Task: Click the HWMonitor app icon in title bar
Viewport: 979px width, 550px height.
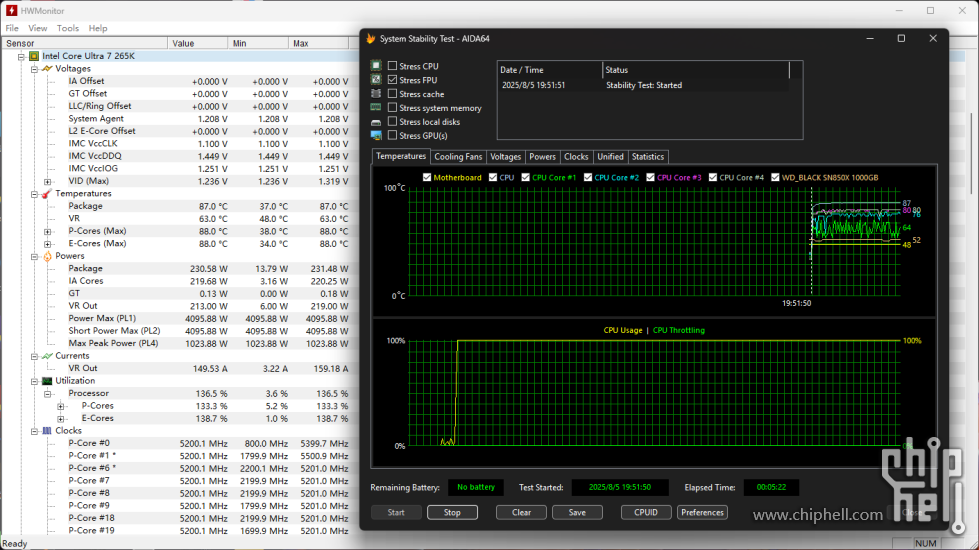Action: [x=11, y=11]
